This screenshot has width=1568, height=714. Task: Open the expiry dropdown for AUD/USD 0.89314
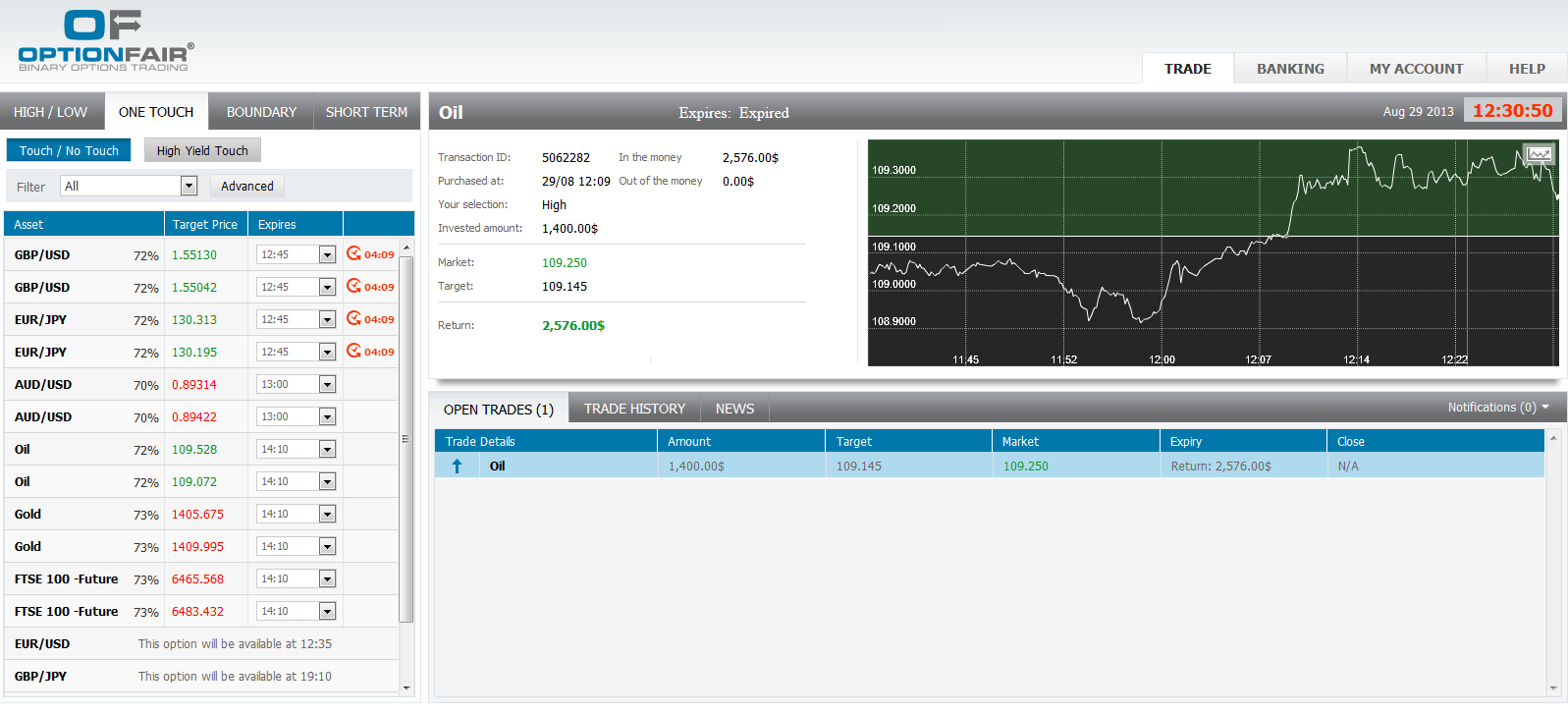[x=327, y=385]
